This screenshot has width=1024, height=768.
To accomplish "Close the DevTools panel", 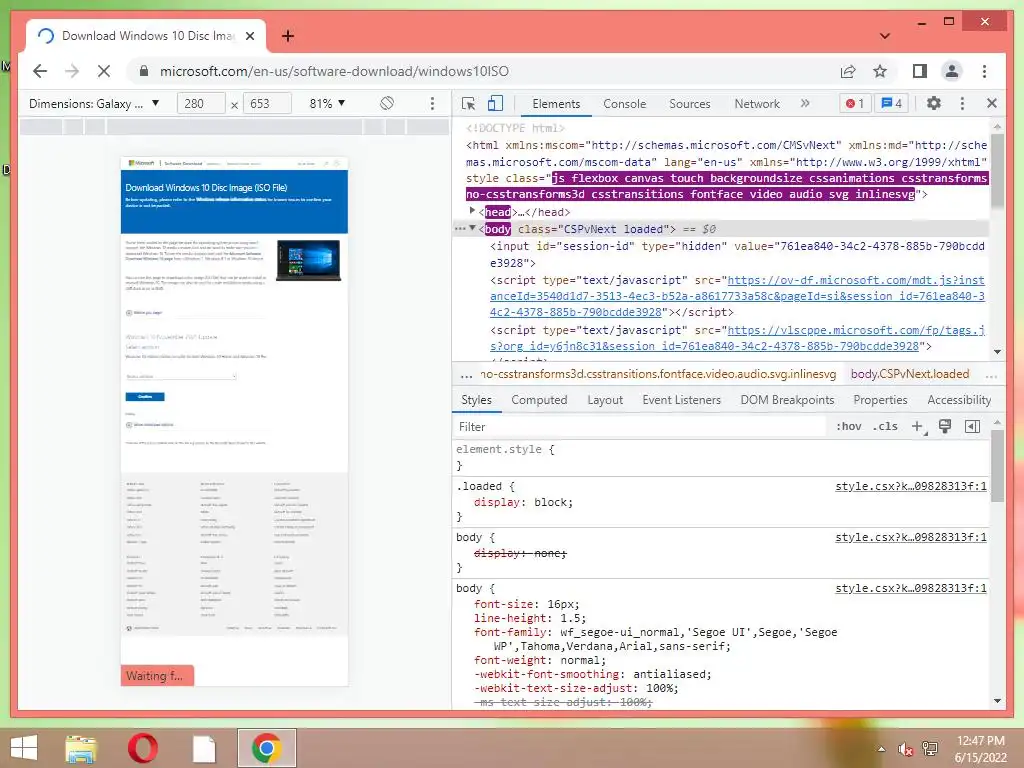I will 991,103.
